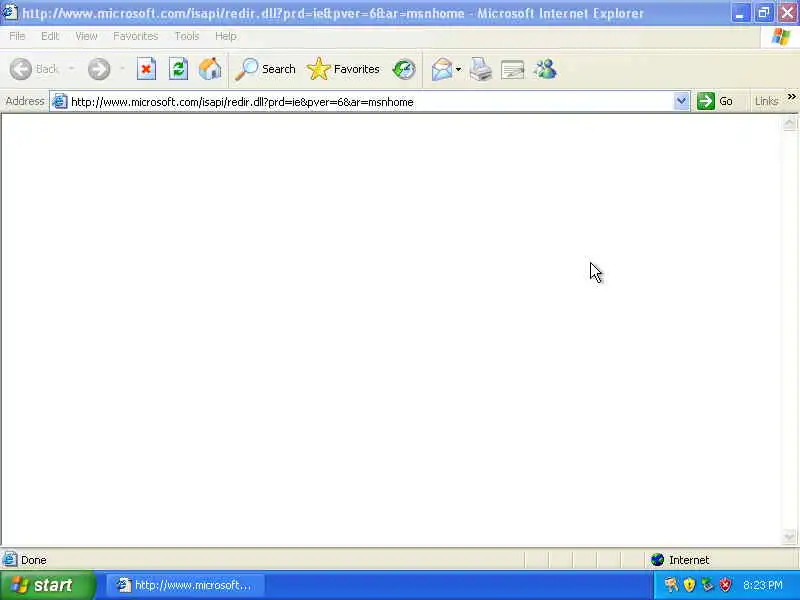Open the Edit menu
Screen dimensions: 800x600
click(x=50, y=36)
